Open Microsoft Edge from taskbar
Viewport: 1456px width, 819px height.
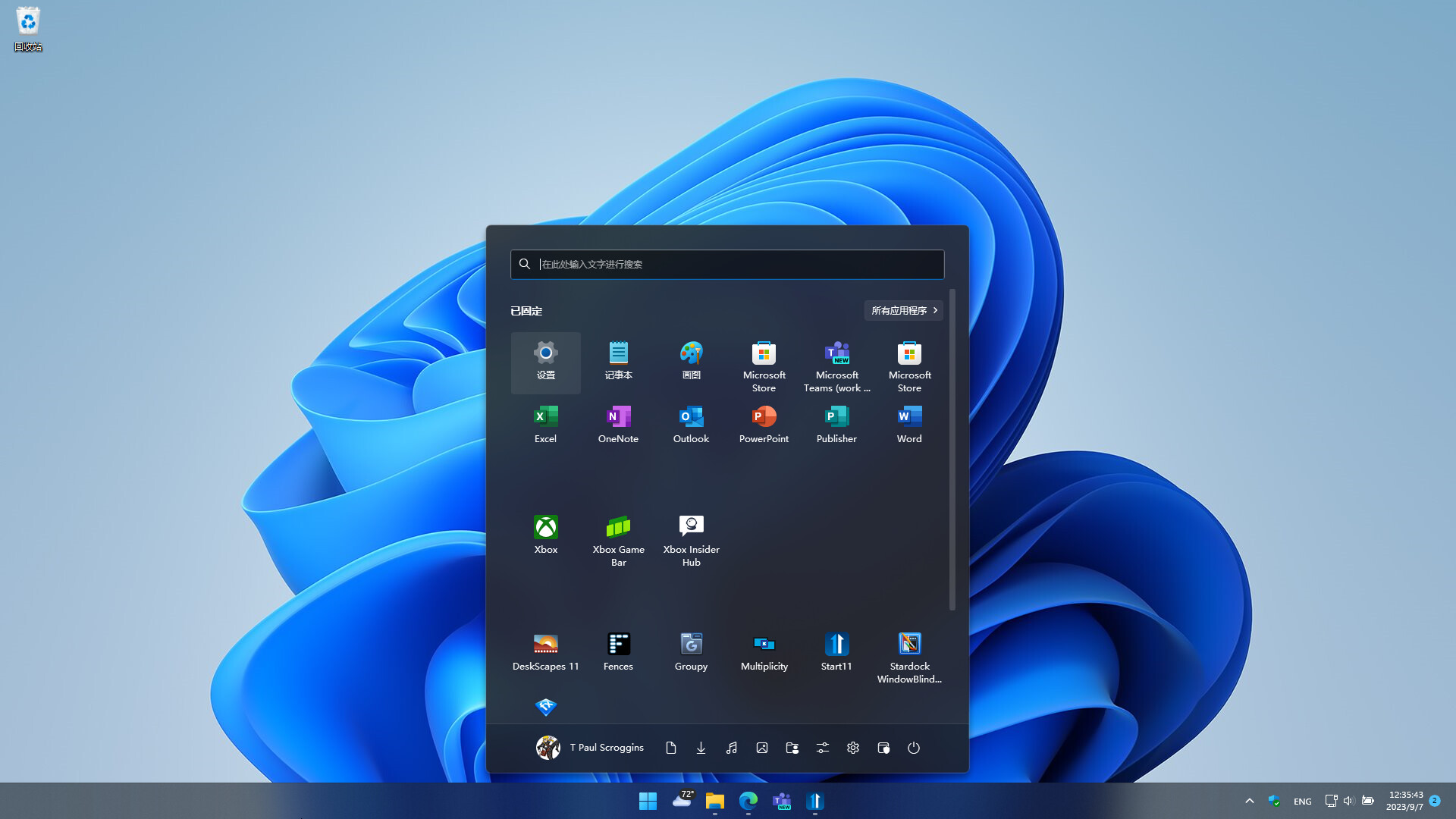[x=748, y=801]
